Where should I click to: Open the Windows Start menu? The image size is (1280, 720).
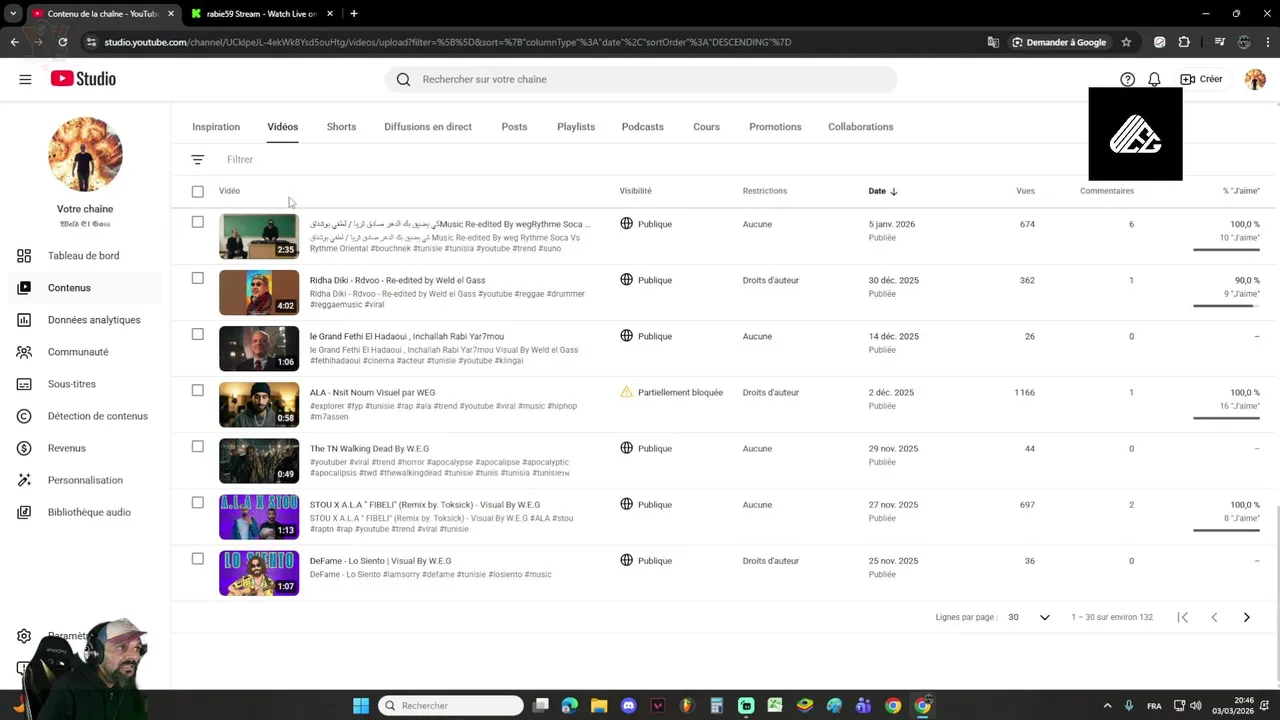[361, 706]
